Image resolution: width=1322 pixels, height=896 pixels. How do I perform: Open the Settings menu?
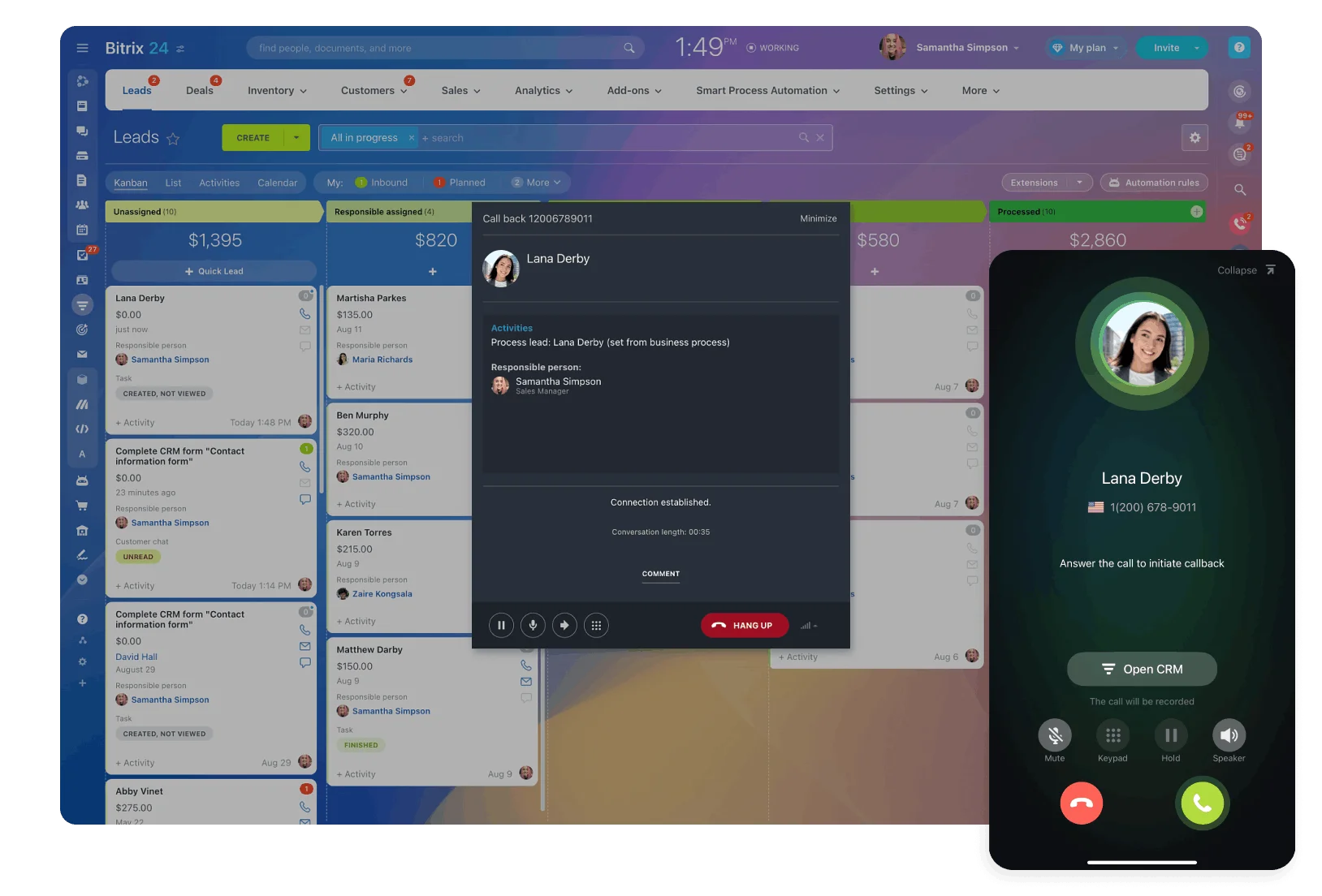(901, 91)
